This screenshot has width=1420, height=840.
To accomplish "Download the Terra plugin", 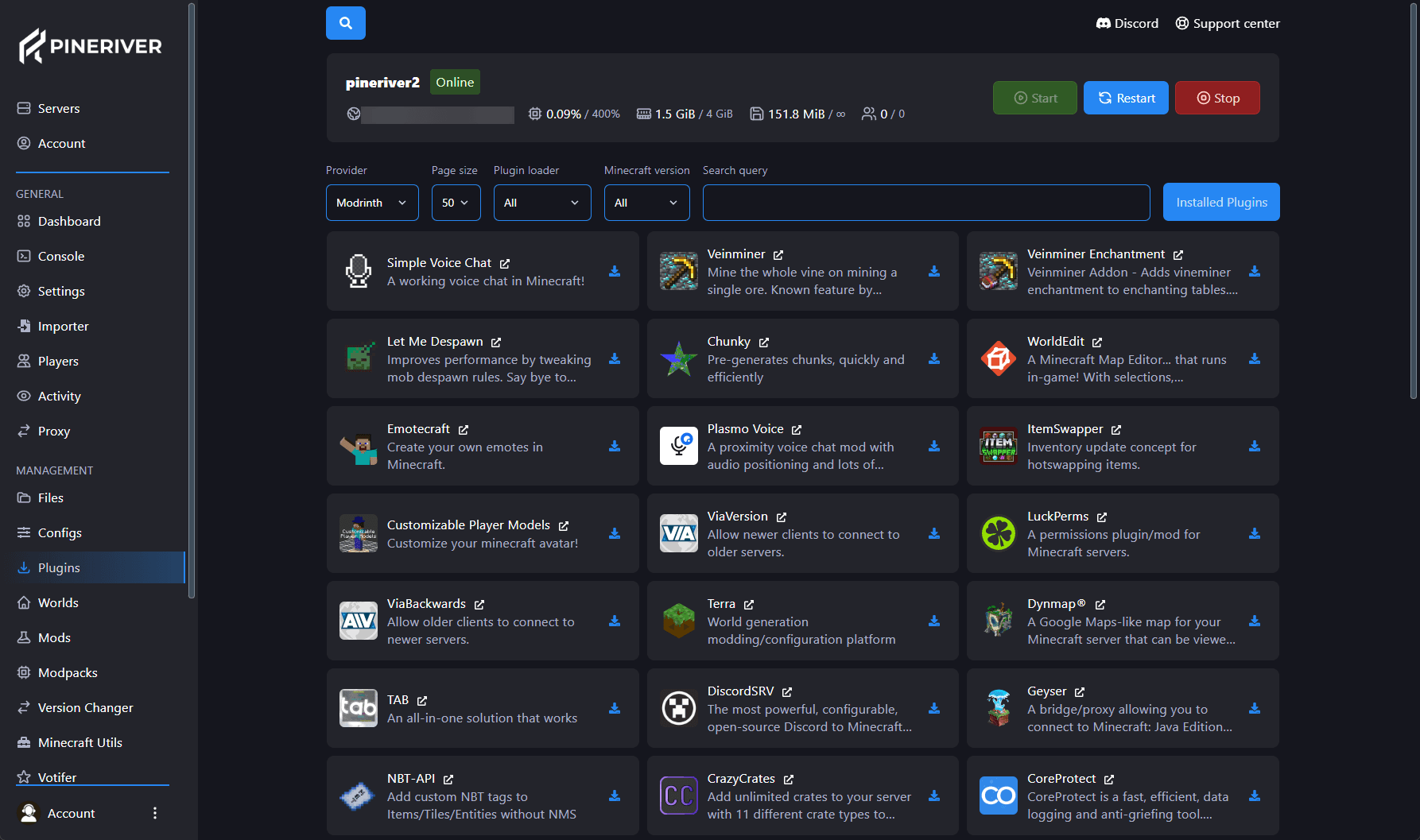I will 934,621.
